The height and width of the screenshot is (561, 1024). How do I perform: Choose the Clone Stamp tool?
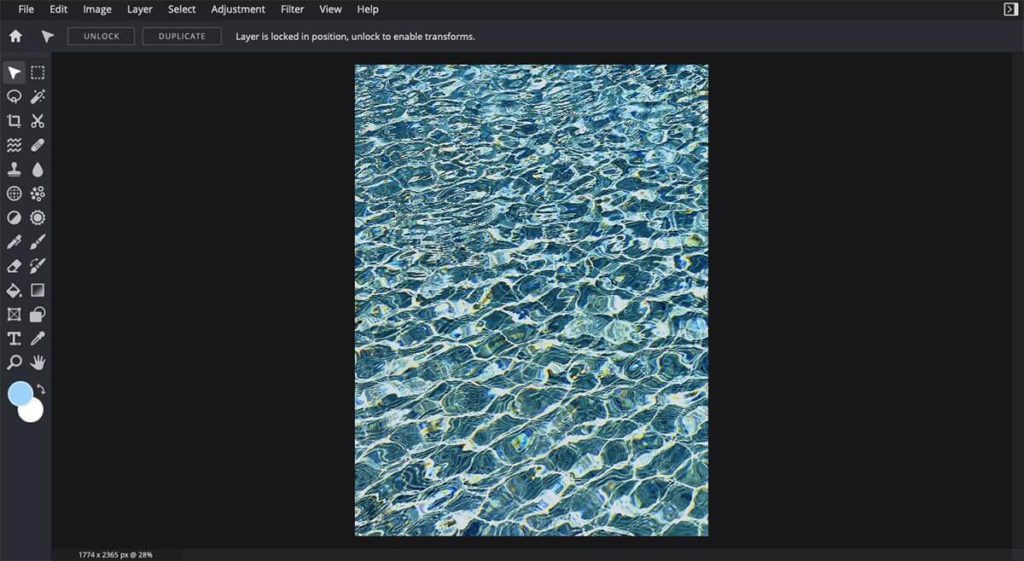tap(14, 170)
